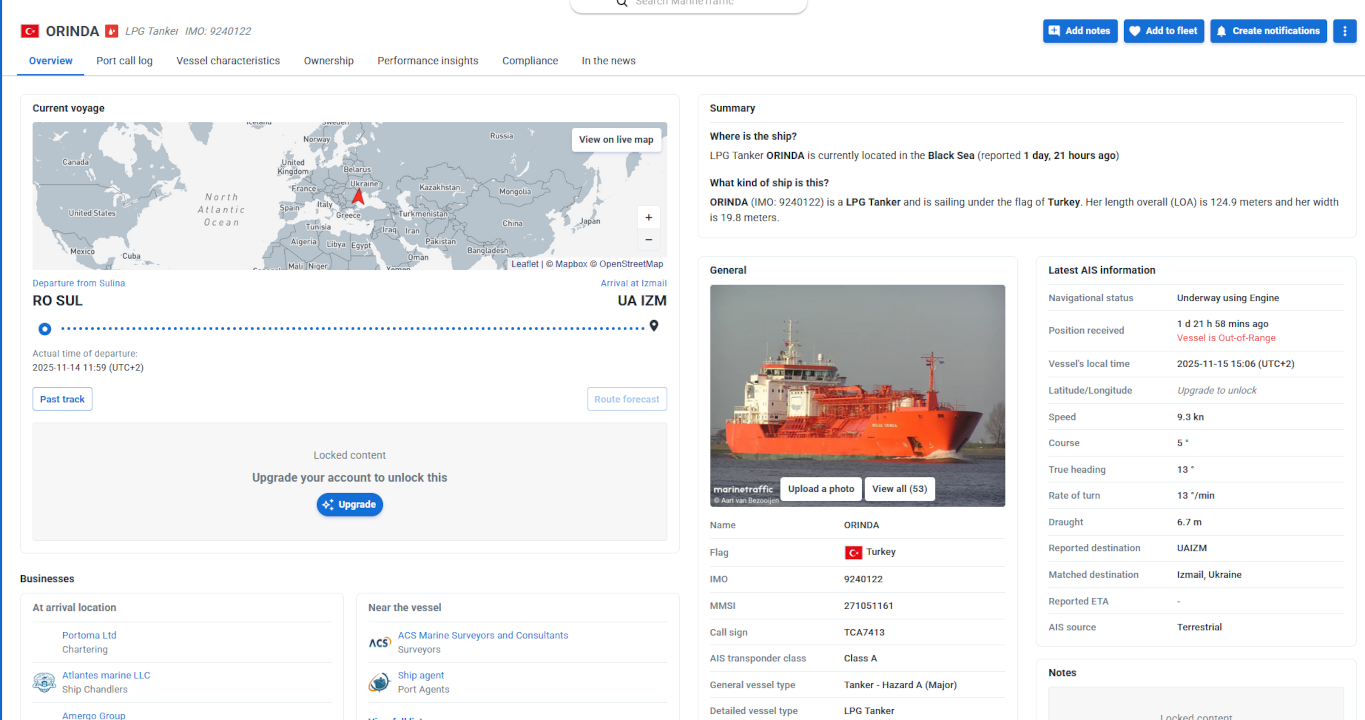Select the Performance insights tab

(x=428, y=61)
